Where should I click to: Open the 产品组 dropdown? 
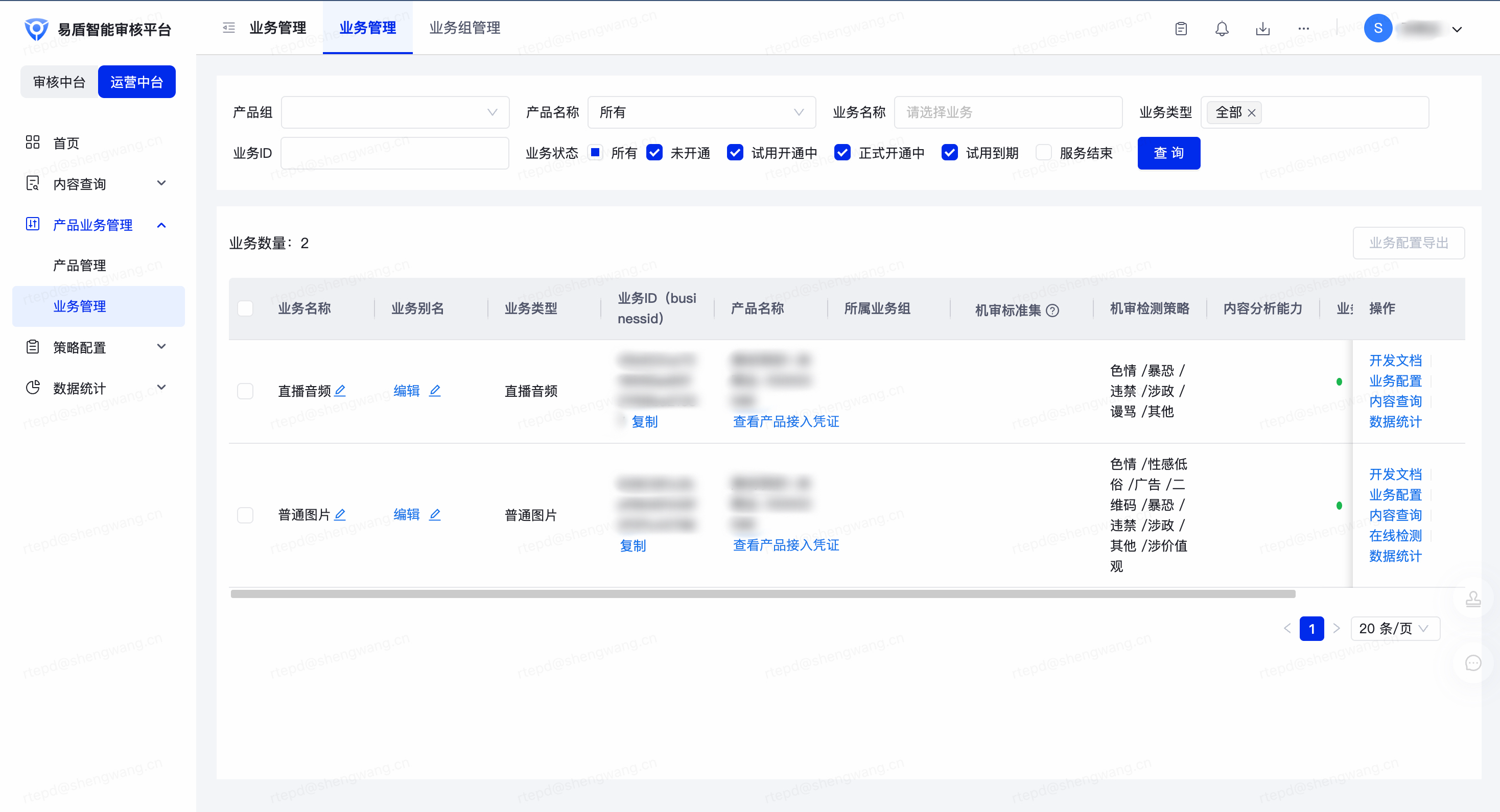coord(395,112)
